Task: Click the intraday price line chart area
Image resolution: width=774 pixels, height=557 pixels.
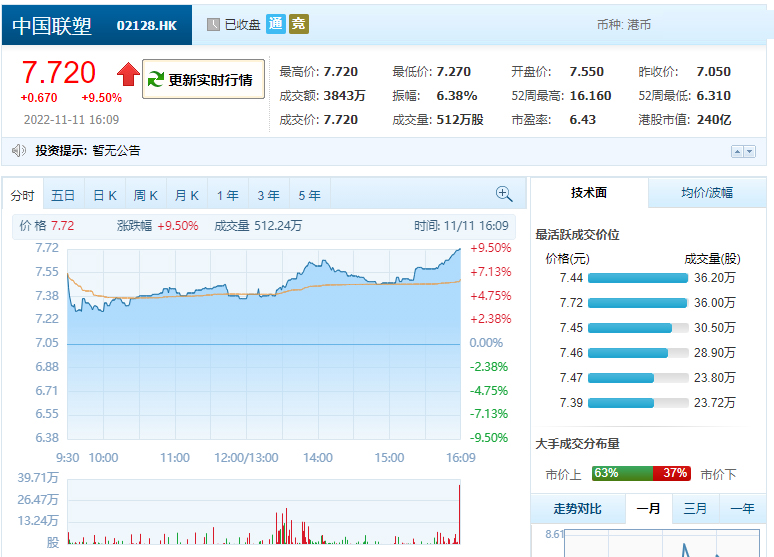Action: [x=264, y=344]
